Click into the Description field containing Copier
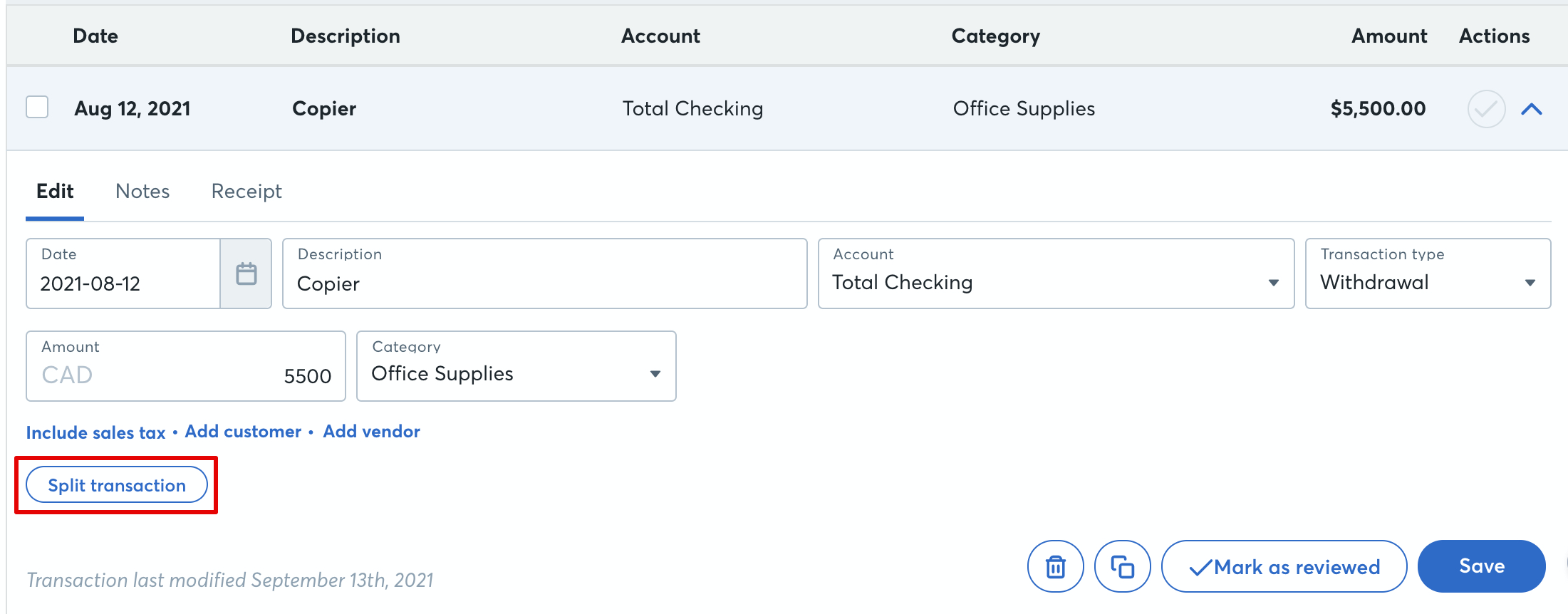 point(544,283)
